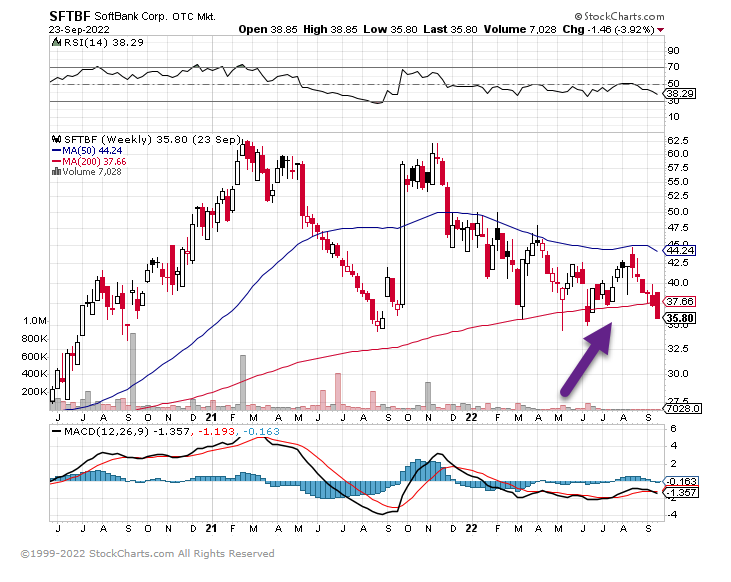731x582 pixels.
Task: Click the 44.24 MA(50) price tag
Action: point(680,250)
